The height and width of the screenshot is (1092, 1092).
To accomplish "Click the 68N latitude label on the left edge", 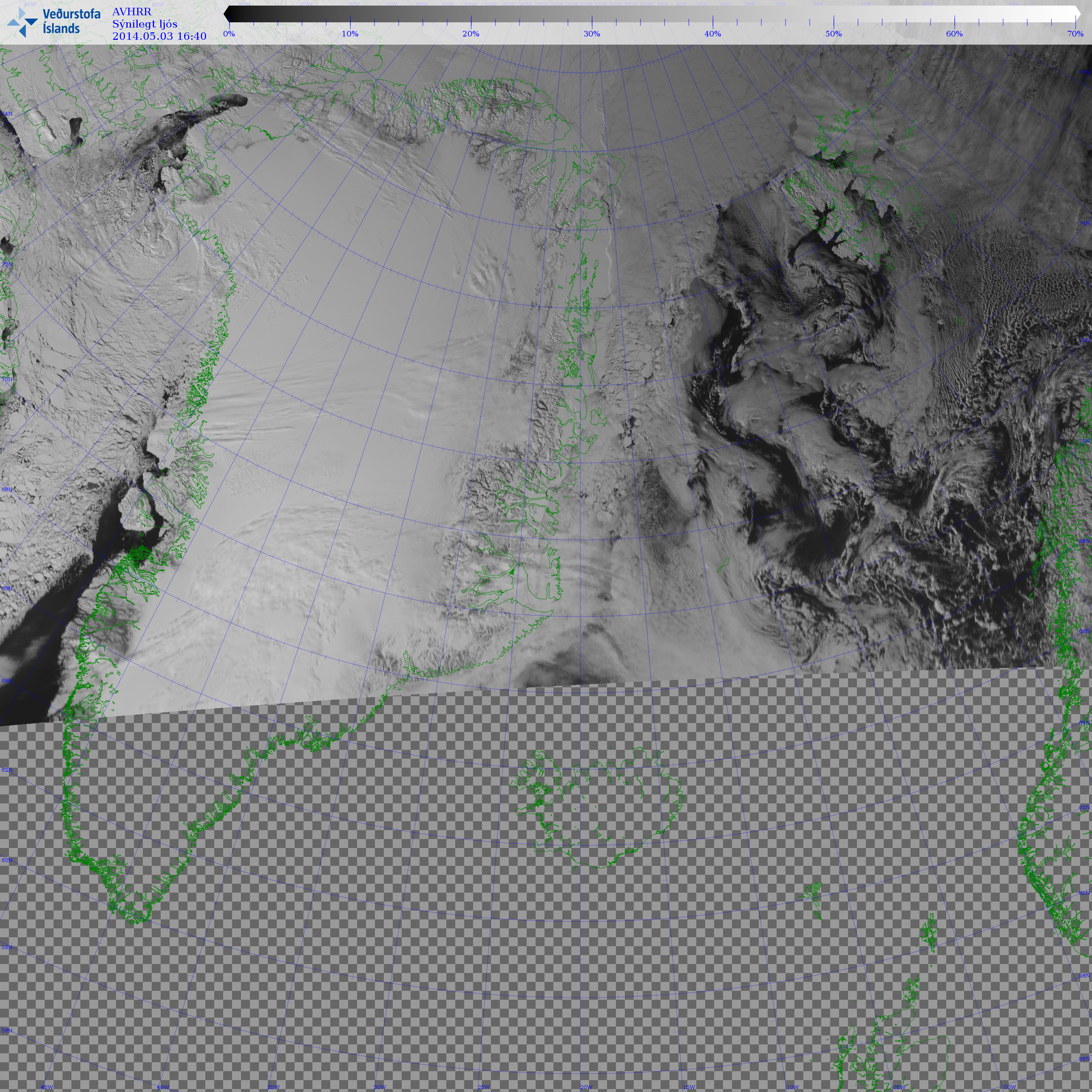I will pyautogui.click(x=7, y=489).
